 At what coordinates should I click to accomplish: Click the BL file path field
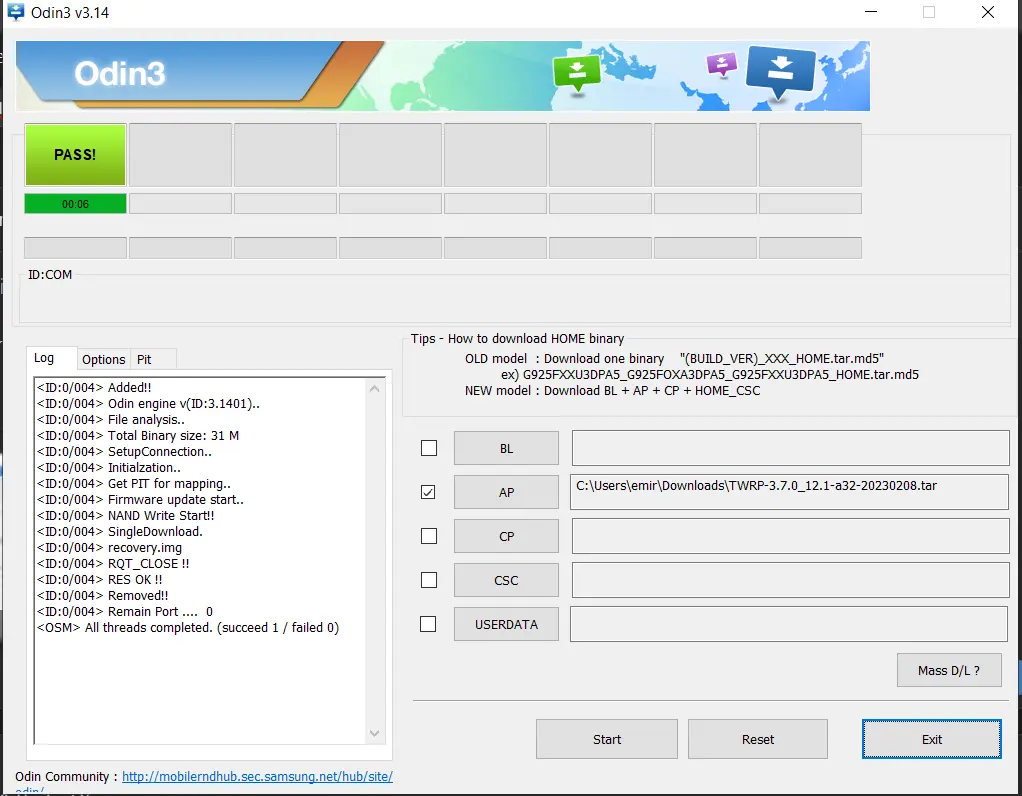[791, 448]
